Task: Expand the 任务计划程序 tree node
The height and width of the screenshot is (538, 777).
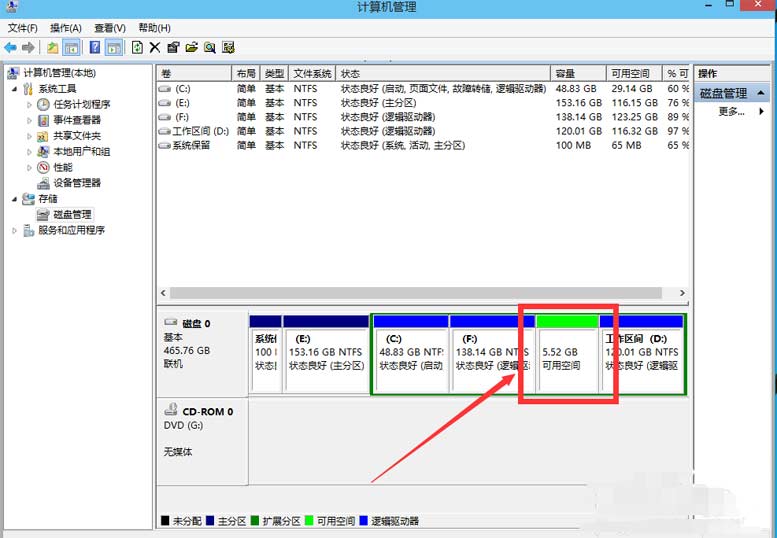Action: (30, 104)
